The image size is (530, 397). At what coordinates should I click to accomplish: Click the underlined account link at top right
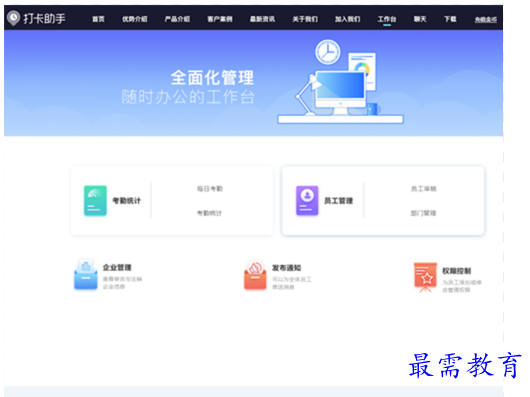[x=486, y=20]
